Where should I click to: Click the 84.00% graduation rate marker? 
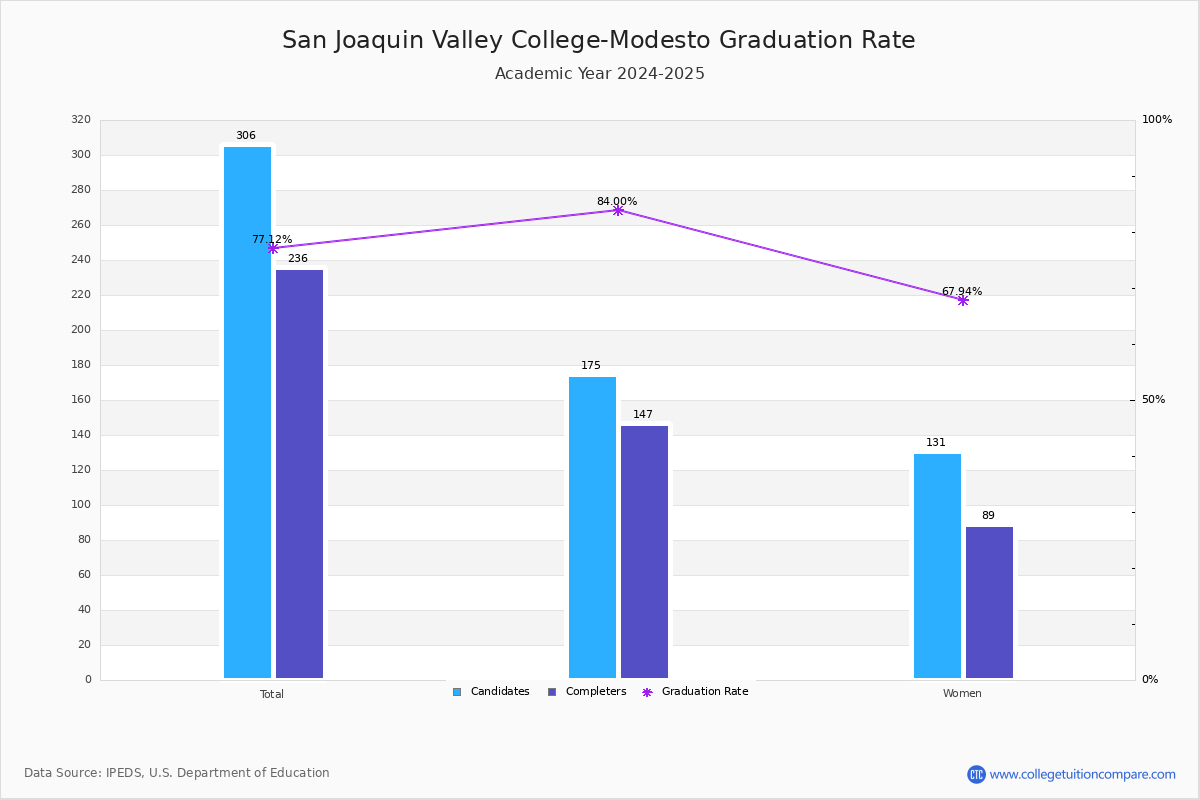click(x=618, y=210)
